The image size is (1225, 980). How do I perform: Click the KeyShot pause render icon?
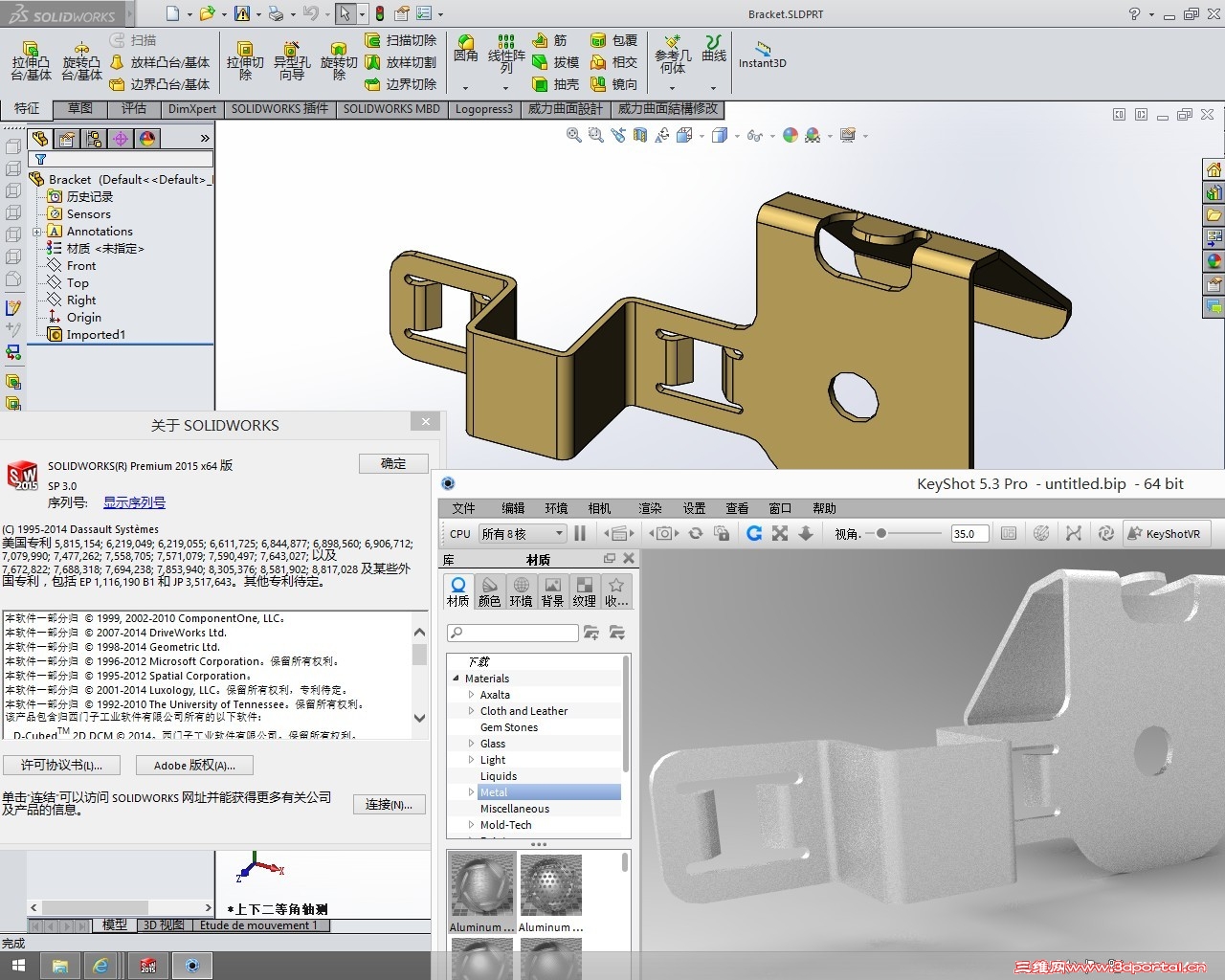pyautogui.click(x=580, y=533)
